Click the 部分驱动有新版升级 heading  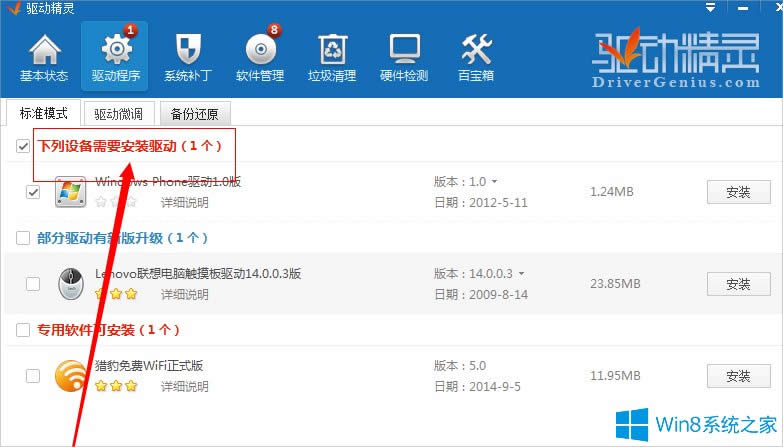coord(123,238)
